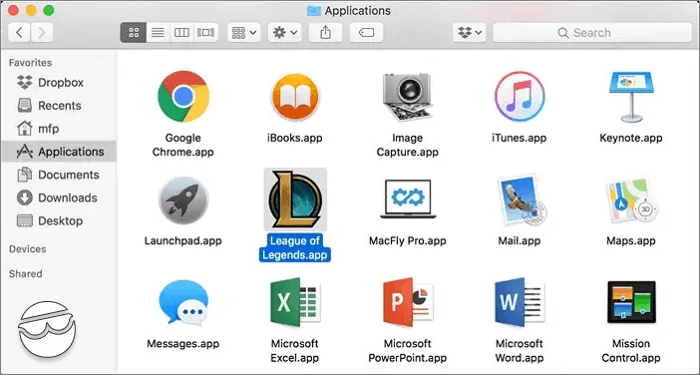Screen dimensions: 700x375
Task: Switch to icon view mode
Action: click(133, 33)
